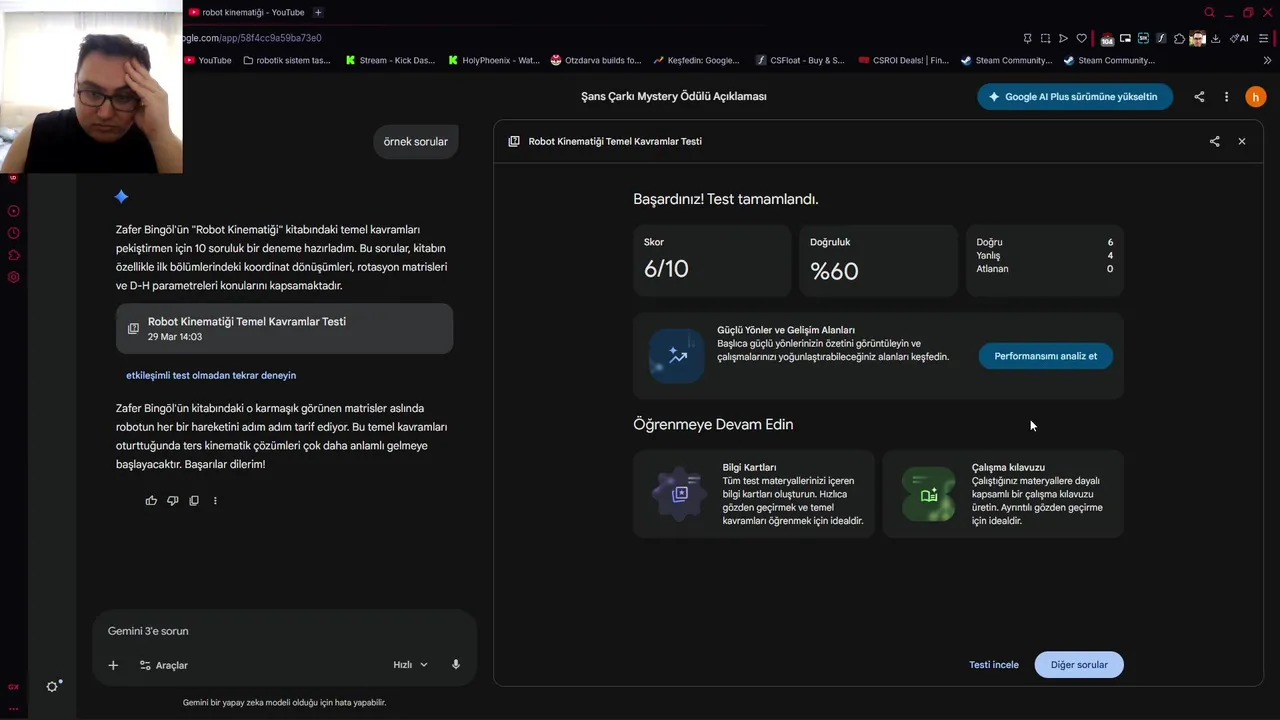1280x720 pixels.
Task: Click the plus icon to add files
Action: point(113,665)
